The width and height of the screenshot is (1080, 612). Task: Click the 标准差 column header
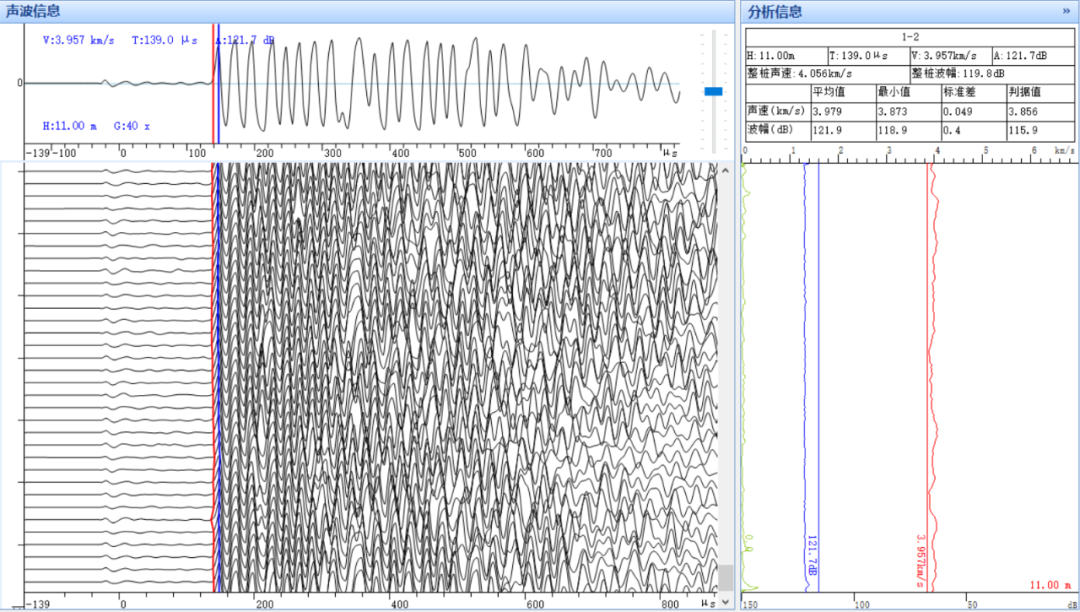975,92
